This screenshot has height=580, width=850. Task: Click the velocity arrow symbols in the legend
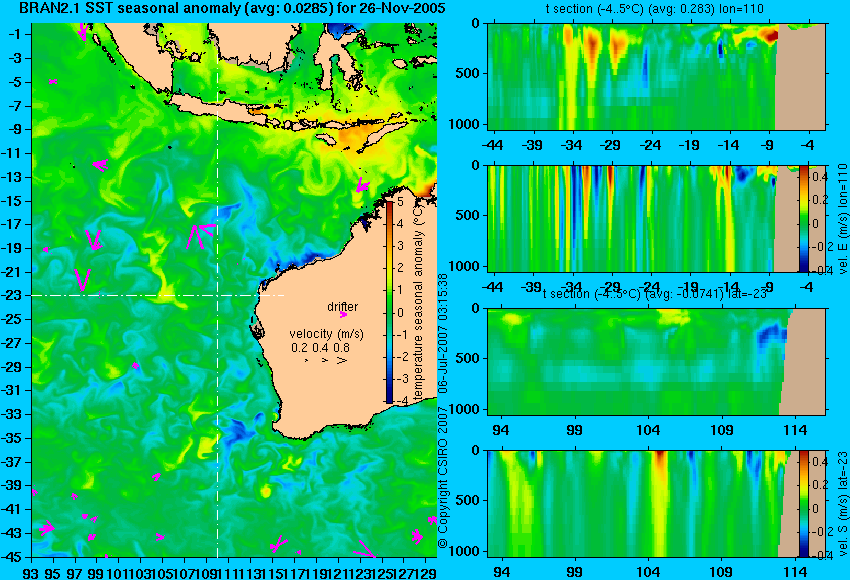325,360
